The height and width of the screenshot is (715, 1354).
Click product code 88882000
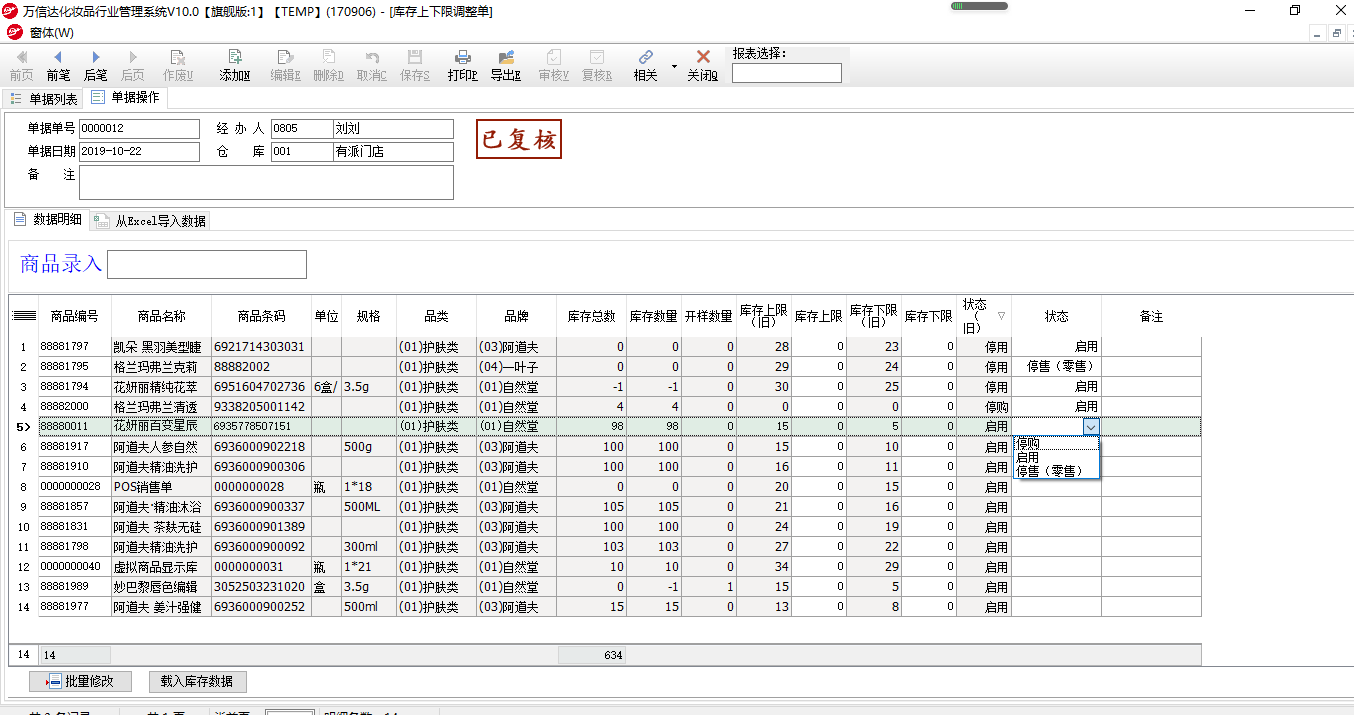[75, 406]
